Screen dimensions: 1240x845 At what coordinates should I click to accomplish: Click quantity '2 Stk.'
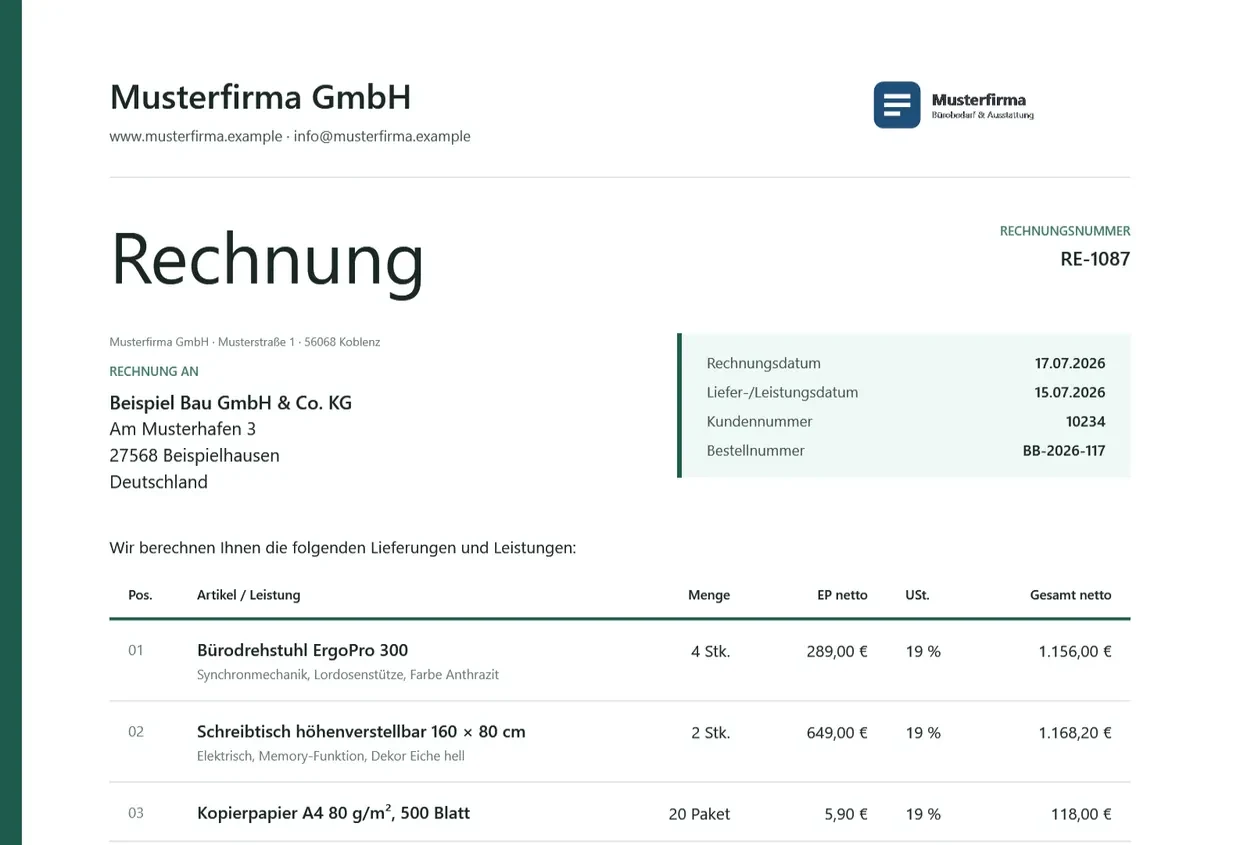[710, 732]
